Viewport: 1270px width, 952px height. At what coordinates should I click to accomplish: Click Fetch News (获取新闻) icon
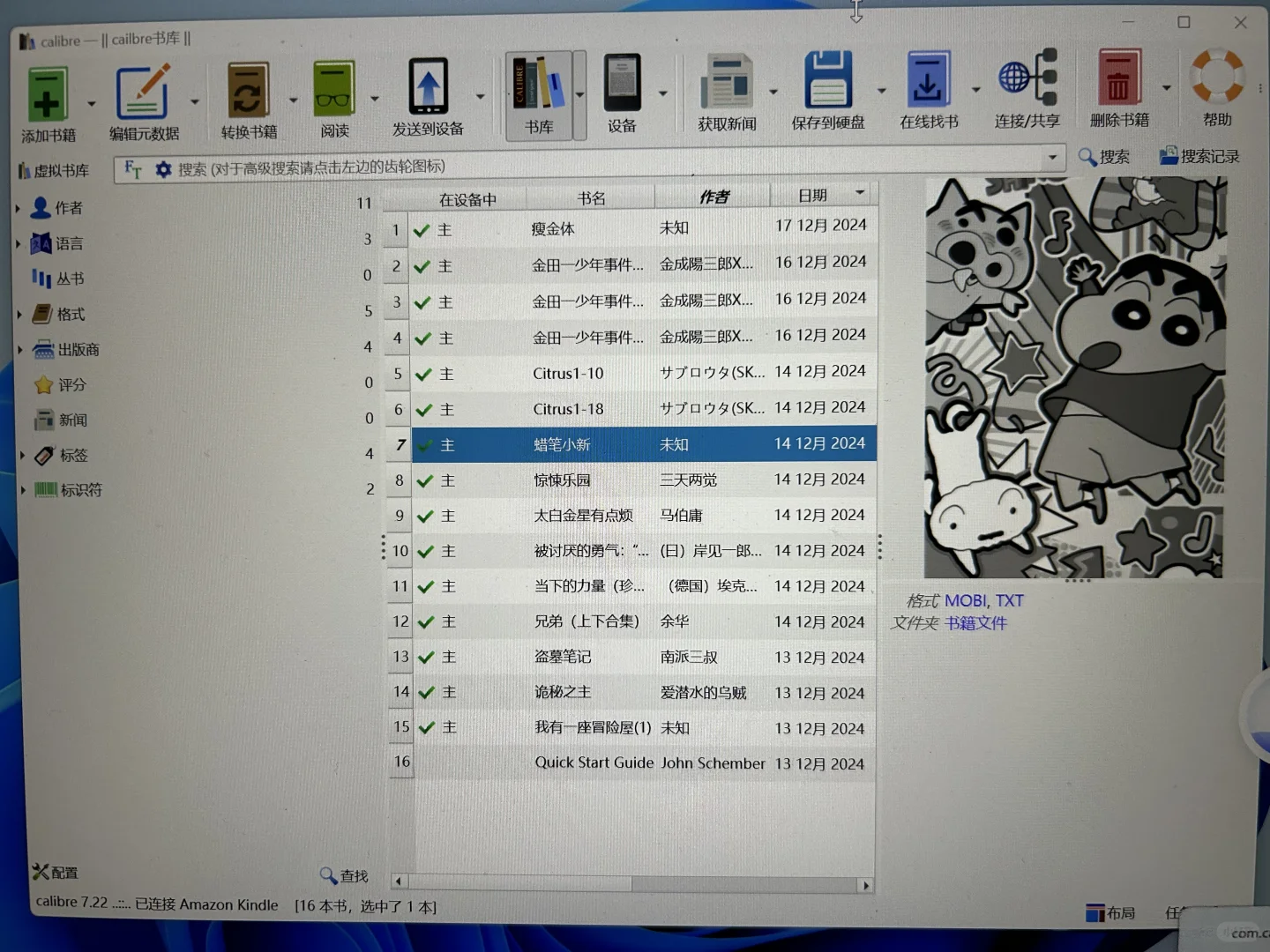(x=727, y=83)
